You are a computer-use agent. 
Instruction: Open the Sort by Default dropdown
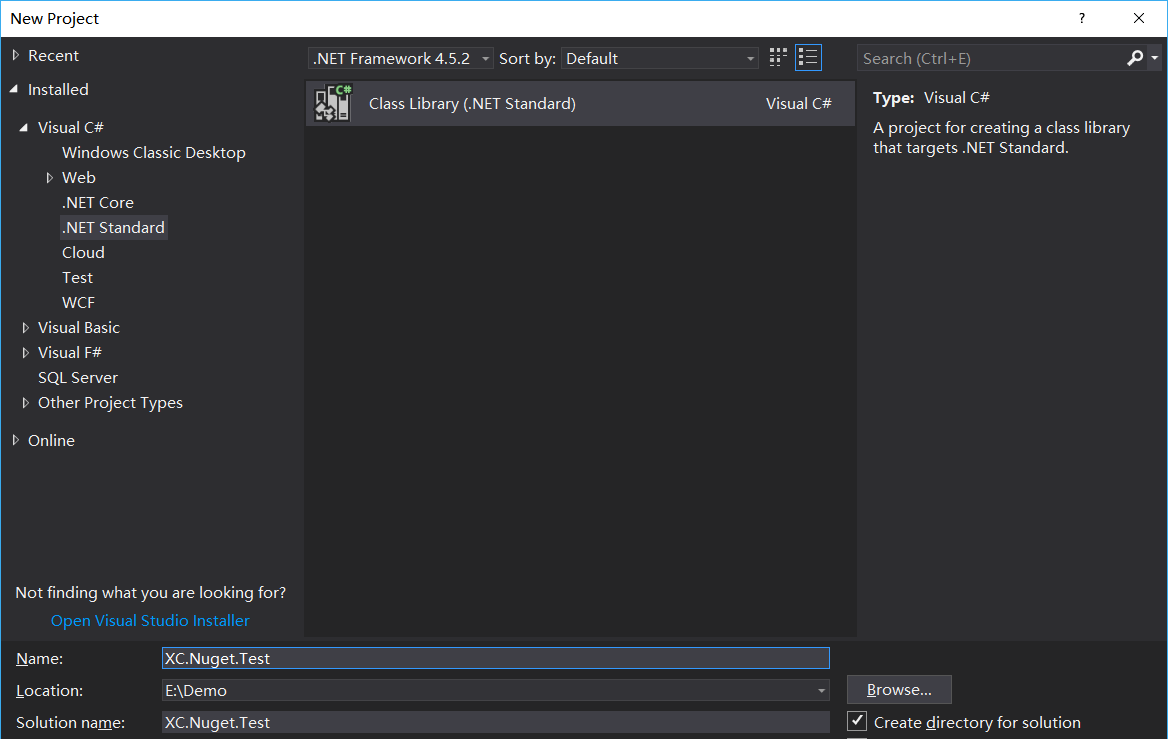(659, 58)
